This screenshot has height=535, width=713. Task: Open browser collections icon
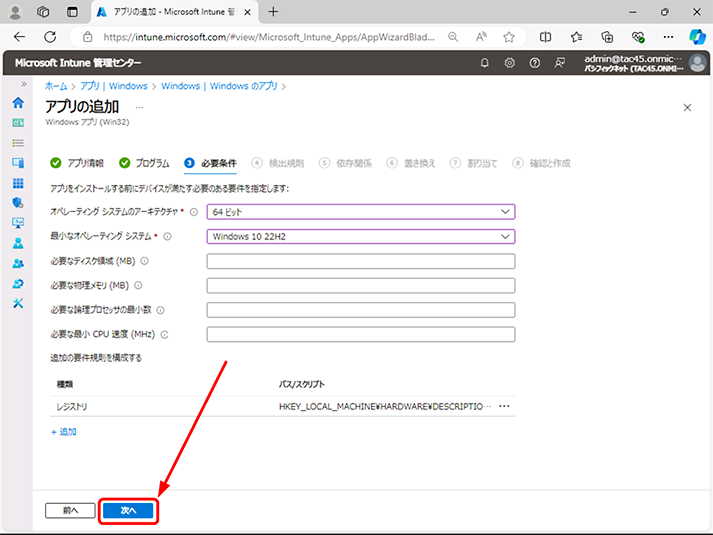tap(607, 37)
